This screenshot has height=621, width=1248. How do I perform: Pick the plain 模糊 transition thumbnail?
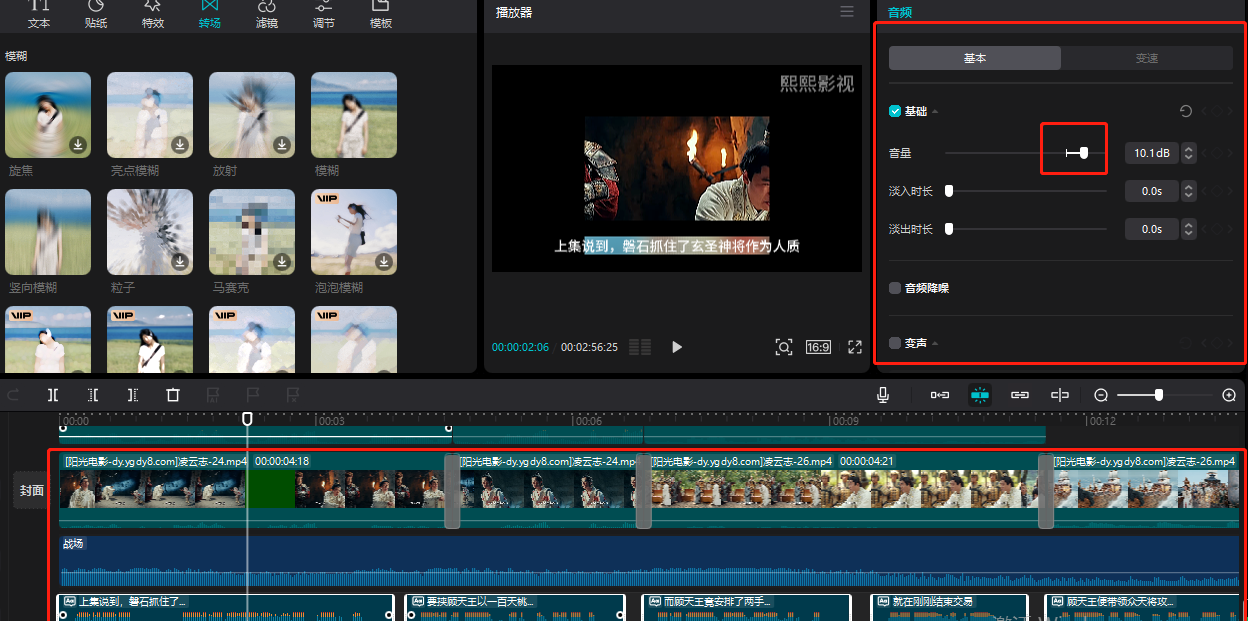[354, 115]
